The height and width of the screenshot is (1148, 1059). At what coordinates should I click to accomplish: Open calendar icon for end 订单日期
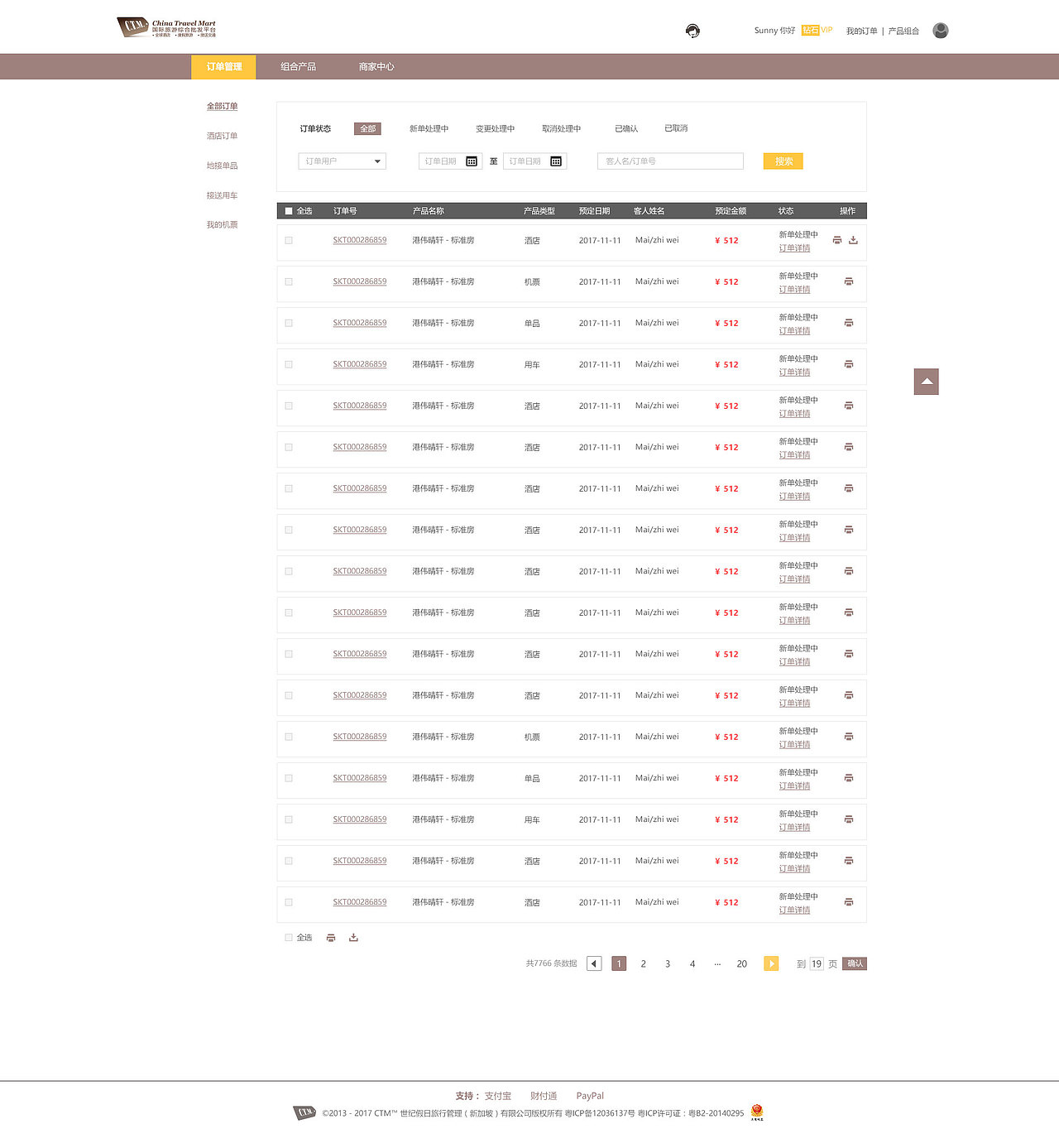[x=556, y=161]
